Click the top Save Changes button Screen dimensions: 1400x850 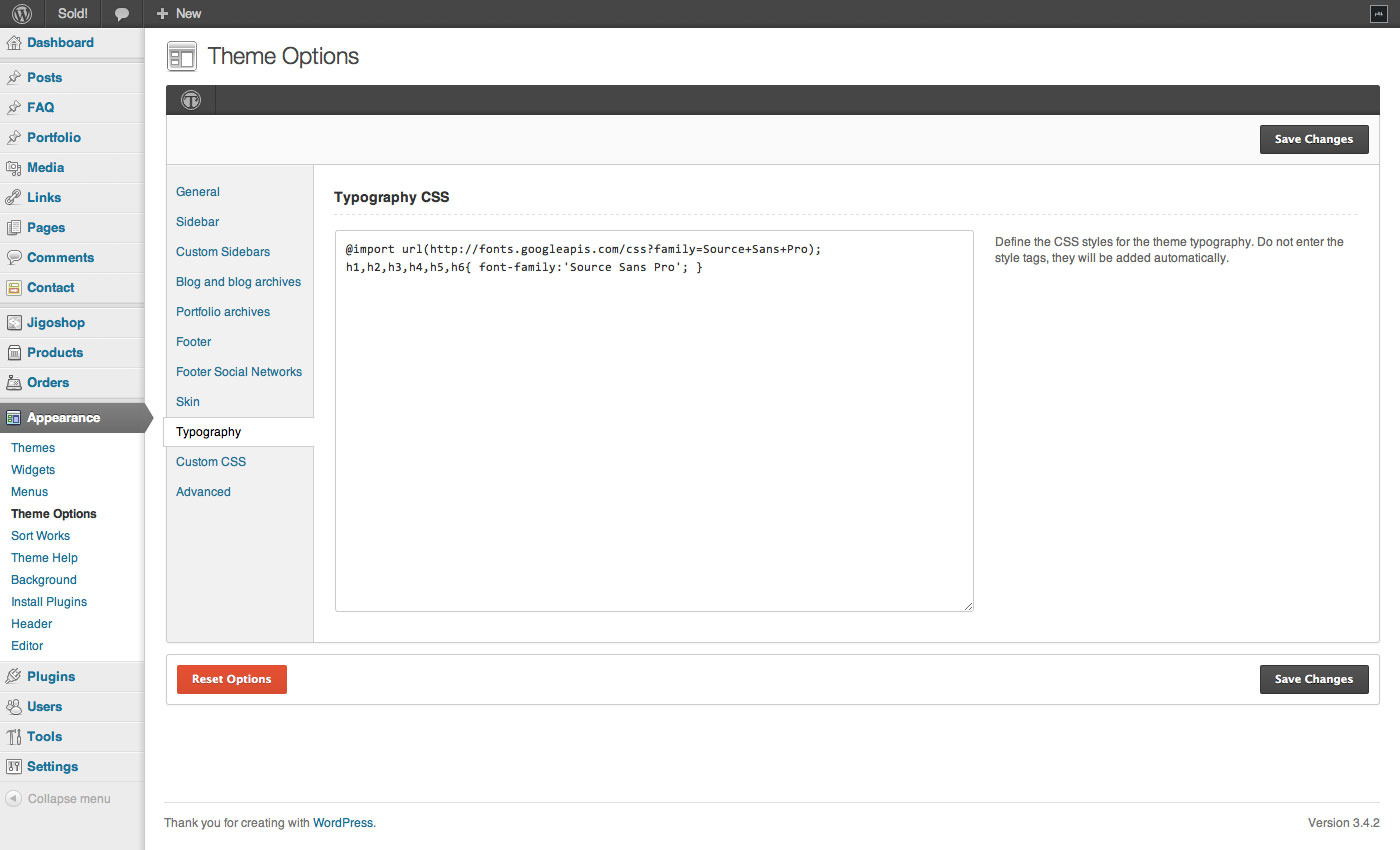point(1313,139)
